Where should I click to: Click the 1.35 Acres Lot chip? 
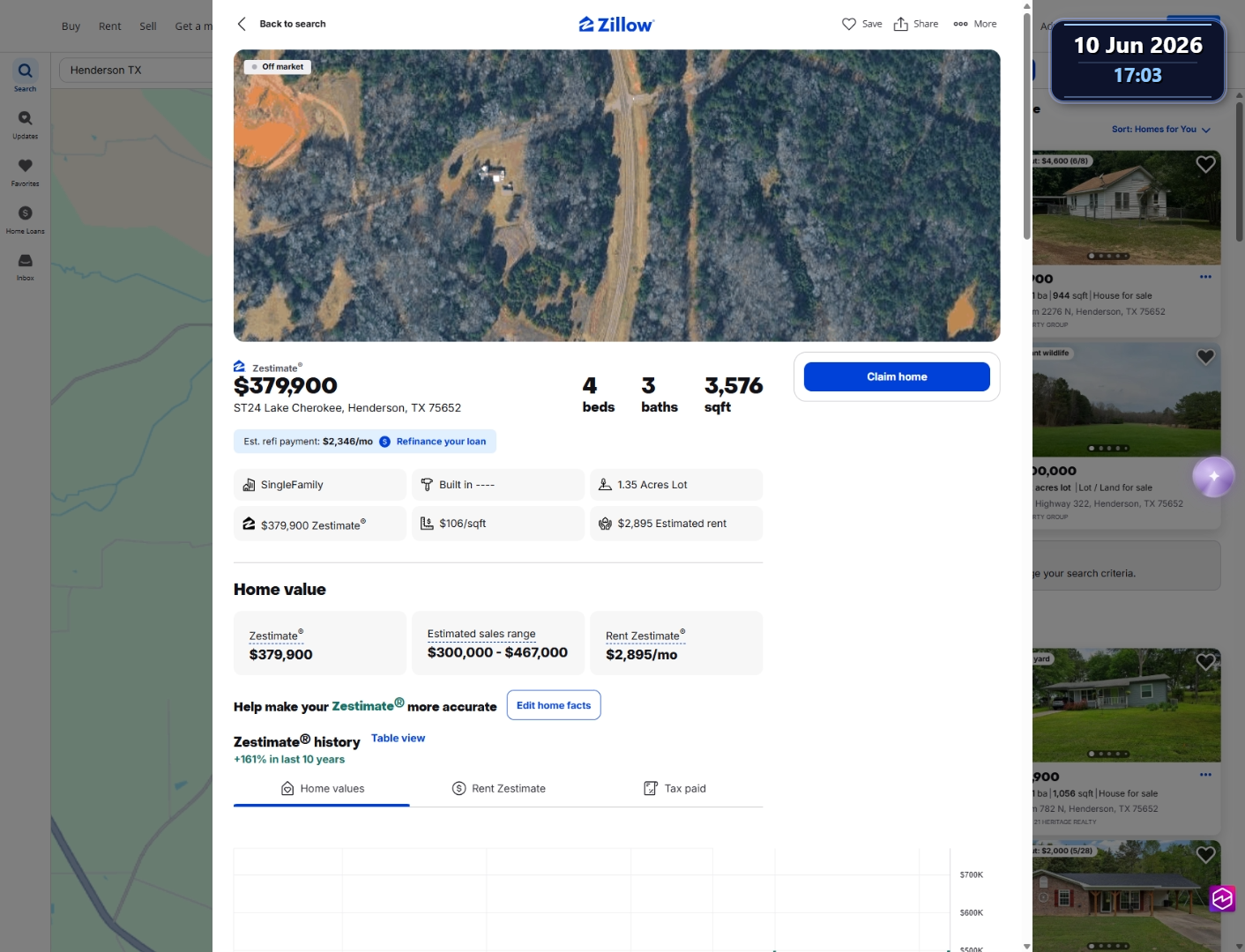[676, 485]
